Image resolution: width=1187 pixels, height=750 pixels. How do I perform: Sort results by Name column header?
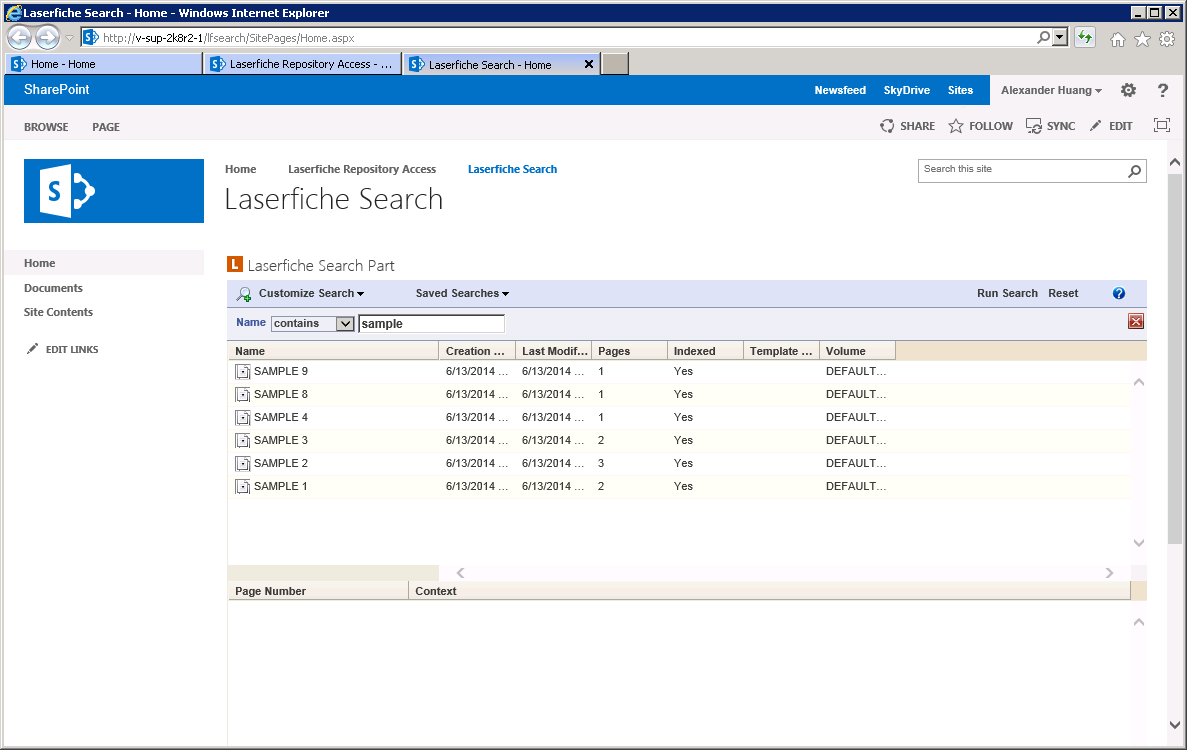[x=333, y=351]
